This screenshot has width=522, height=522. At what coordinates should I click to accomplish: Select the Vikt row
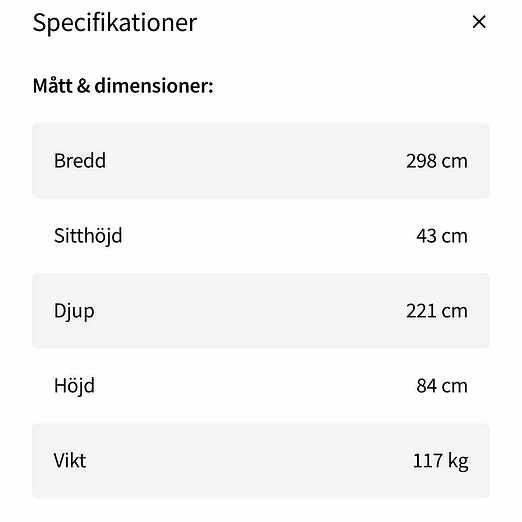[261, 461]
